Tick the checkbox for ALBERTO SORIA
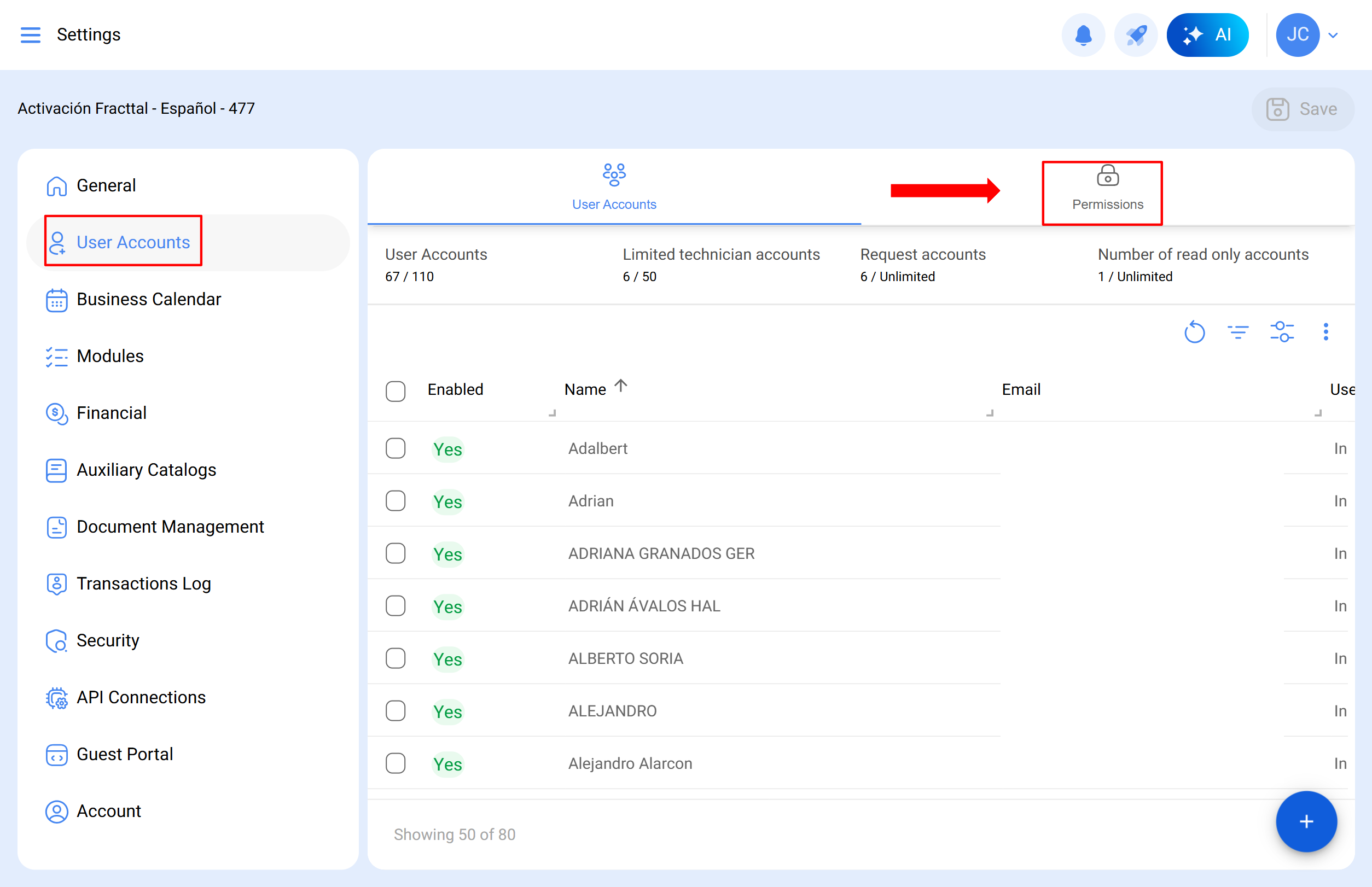This screenshot has width=1372, height=887. pyautogui.click(x=396, y=658)
